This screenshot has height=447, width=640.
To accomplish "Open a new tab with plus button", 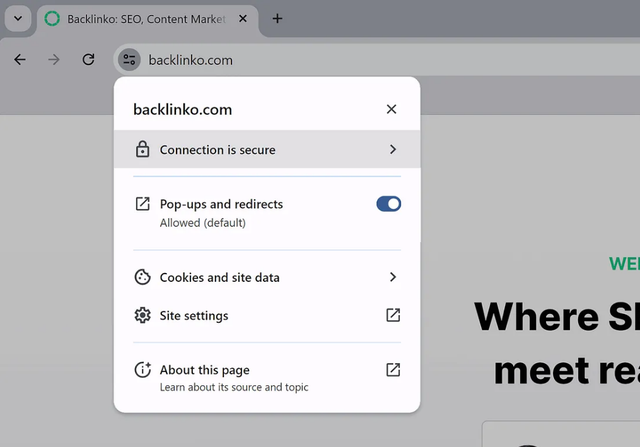I will pyautogui.click(x=278, y=19).
